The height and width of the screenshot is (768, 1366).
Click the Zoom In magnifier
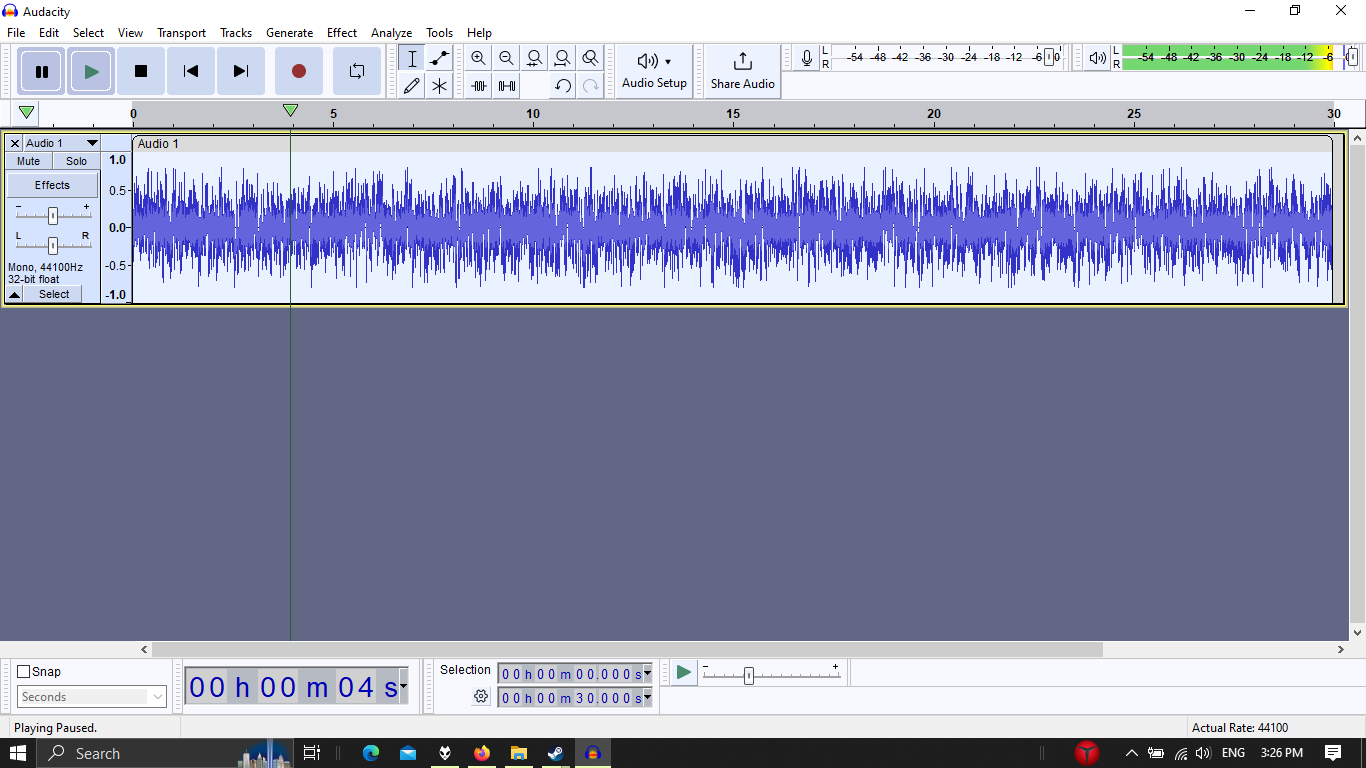(x=479, y=58)
